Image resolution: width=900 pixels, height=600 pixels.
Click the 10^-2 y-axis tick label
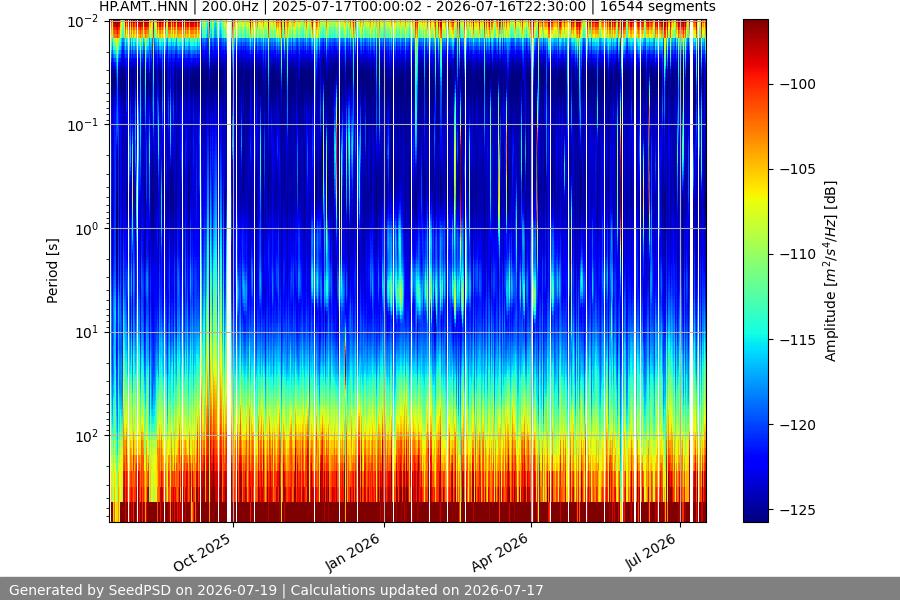click(83, 22)
